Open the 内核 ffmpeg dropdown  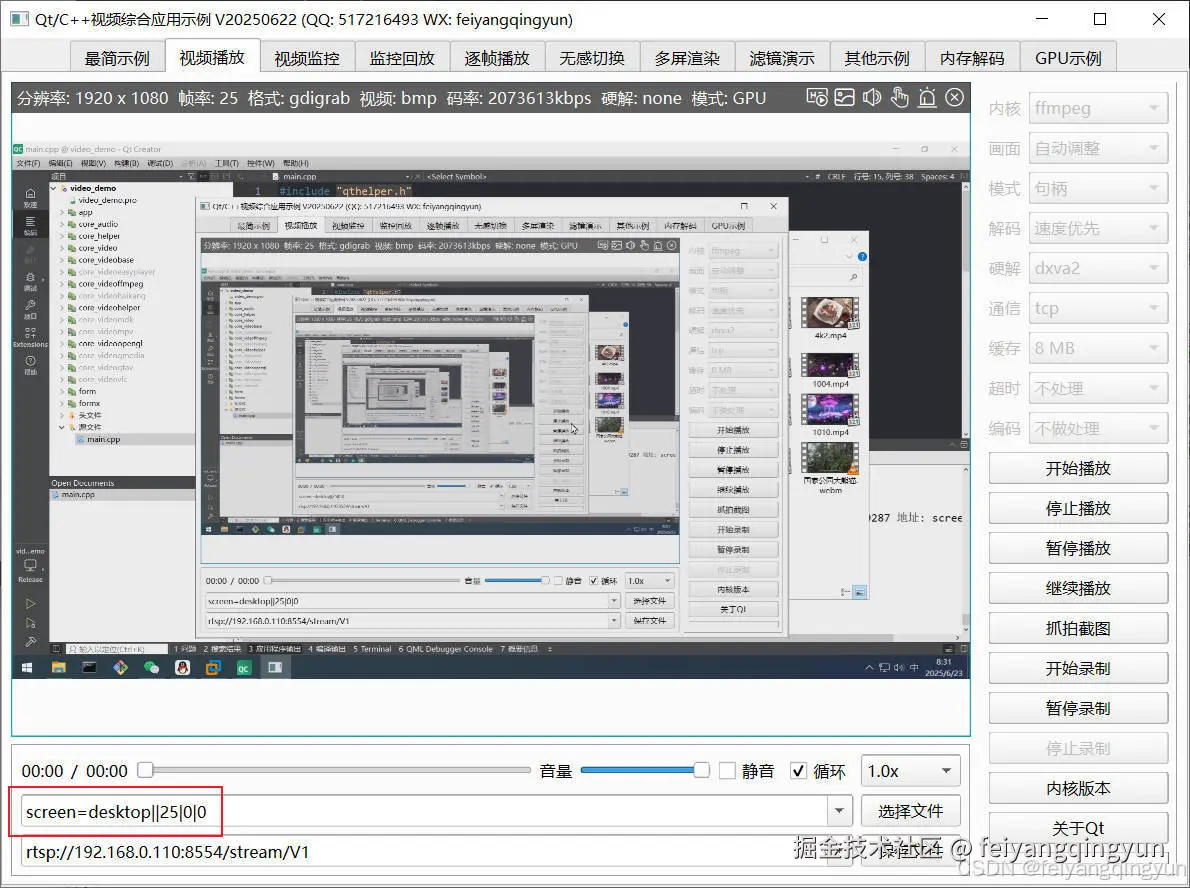point(1098,109)
